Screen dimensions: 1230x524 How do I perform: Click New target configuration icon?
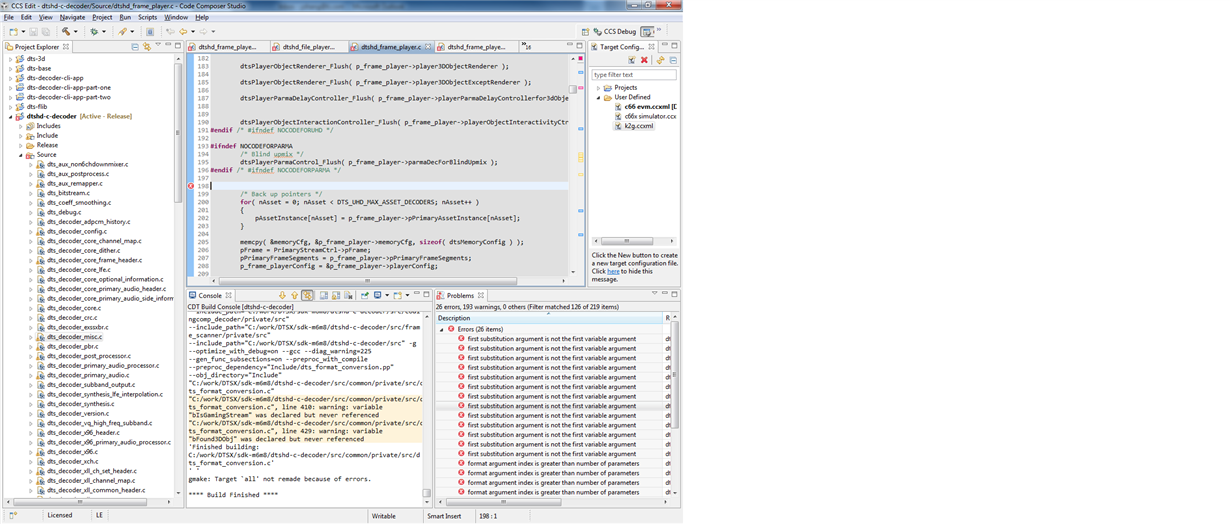[632, 60]
